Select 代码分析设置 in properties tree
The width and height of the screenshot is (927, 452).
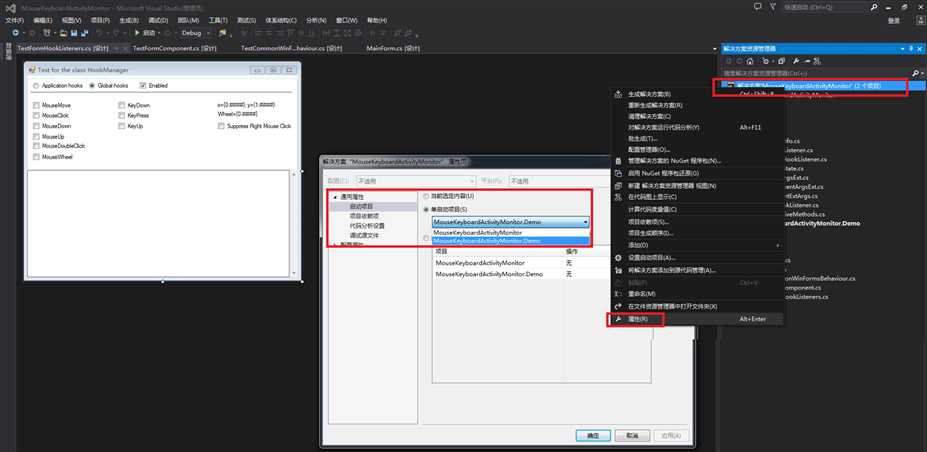click(367, 226)
